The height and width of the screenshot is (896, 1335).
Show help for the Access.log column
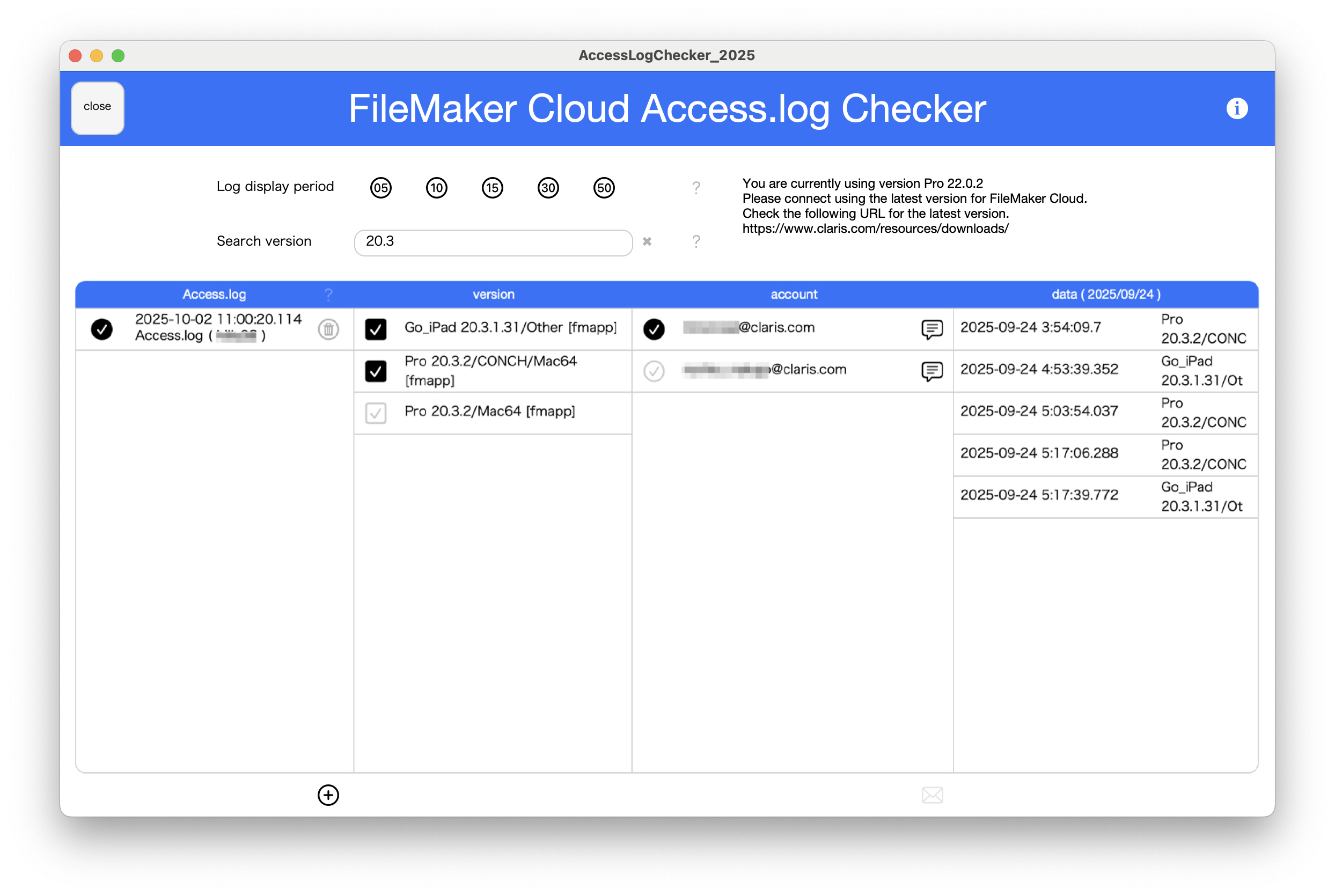328,295
